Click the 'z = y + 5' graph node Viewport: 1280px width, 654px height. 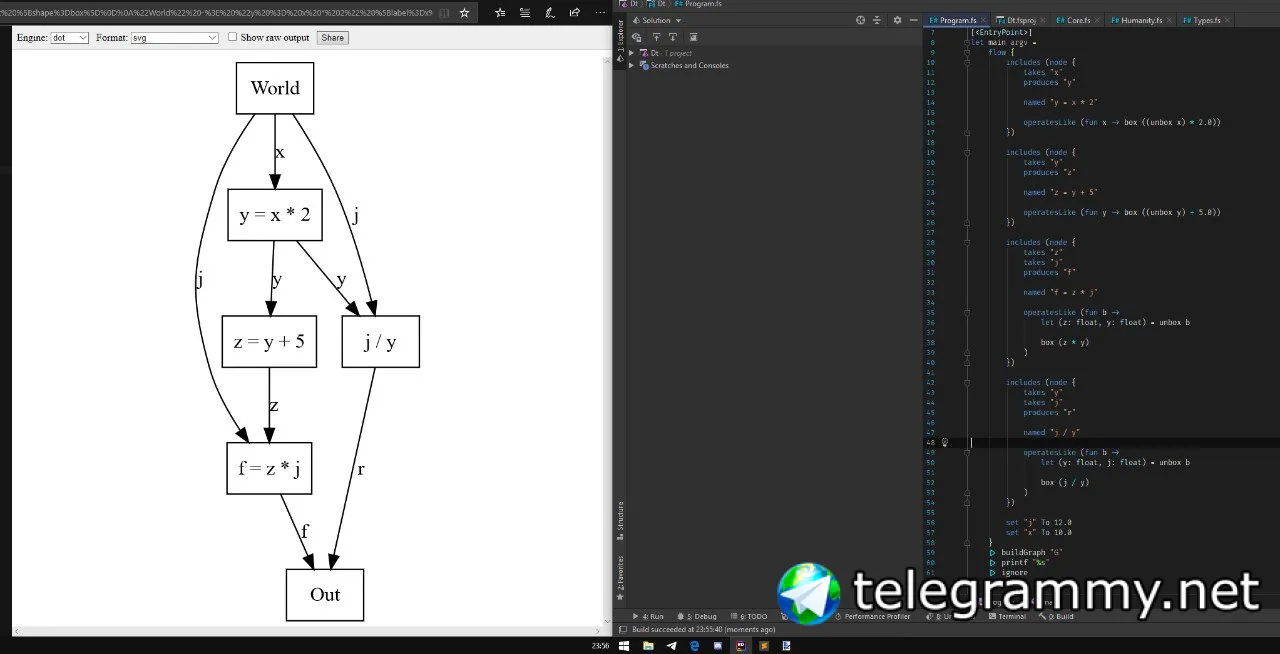click(269, 341)
